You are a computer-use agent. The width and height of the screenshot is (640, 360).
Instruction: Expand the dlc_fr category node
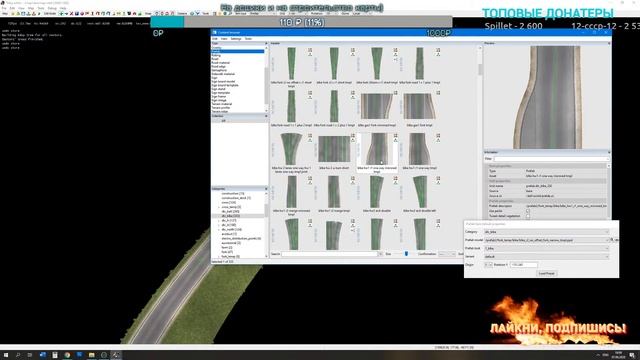pos(219,220)
